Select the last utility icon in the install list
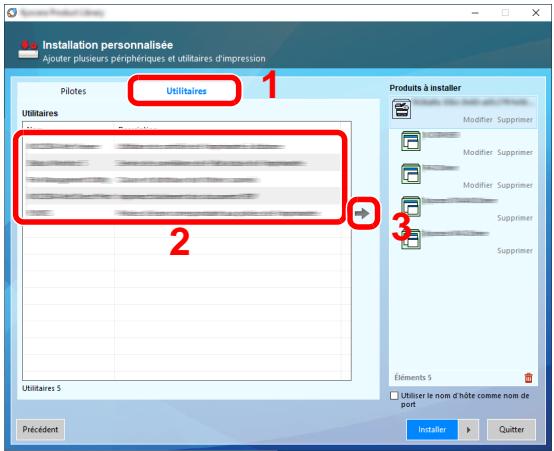Viewport: 554px width, 451px height. [411, 240]
